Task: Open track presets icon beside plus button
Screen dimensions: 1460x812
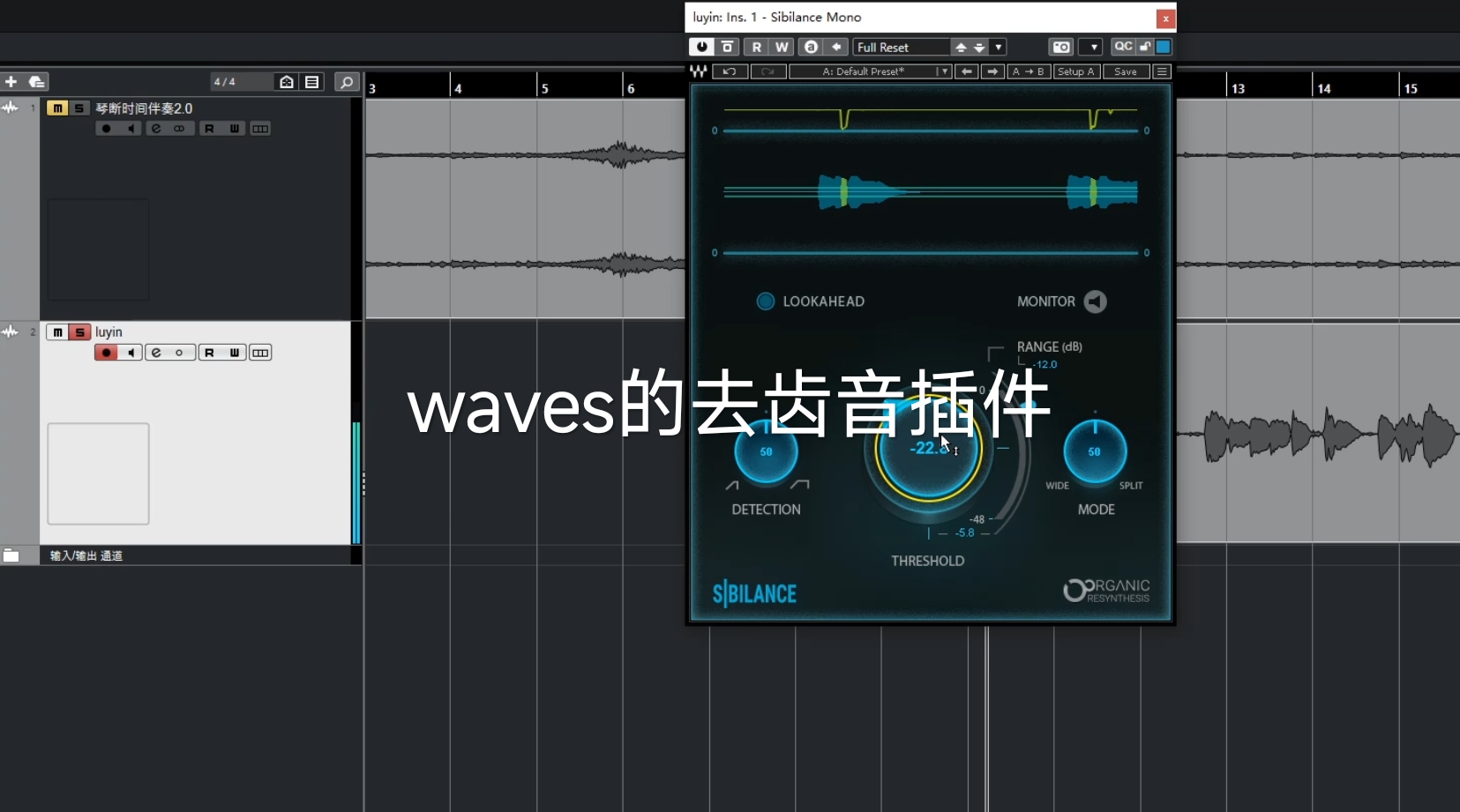Action: click(36, 81)
